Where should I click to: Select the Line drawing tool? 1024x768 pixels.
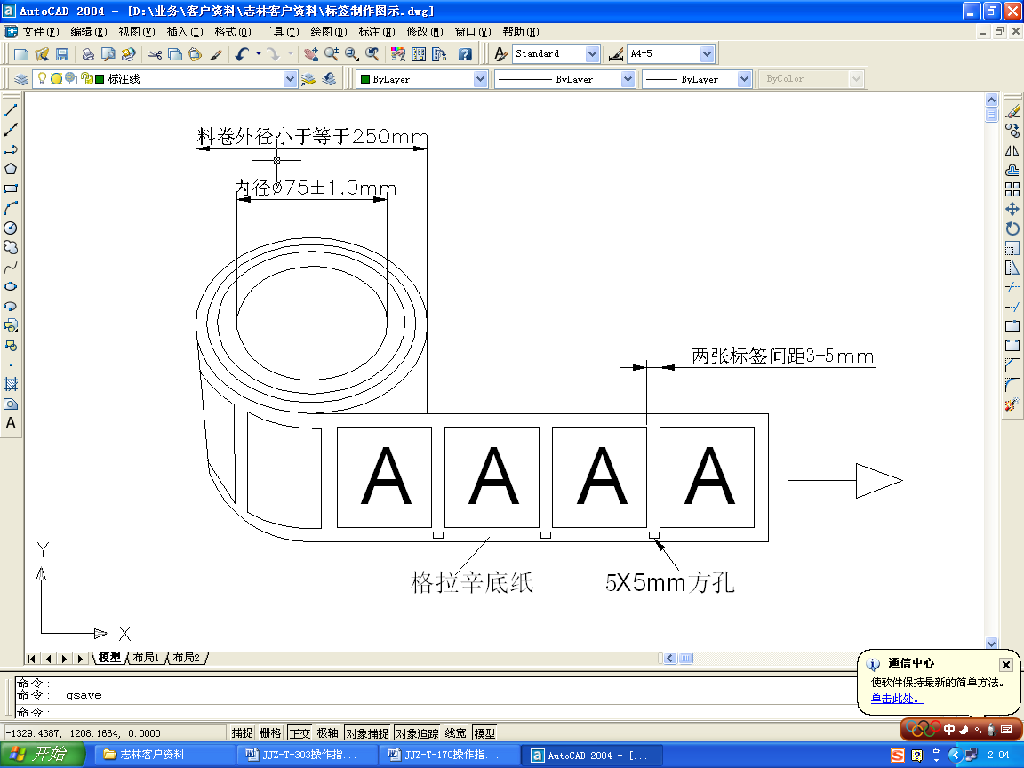(11, 111)
